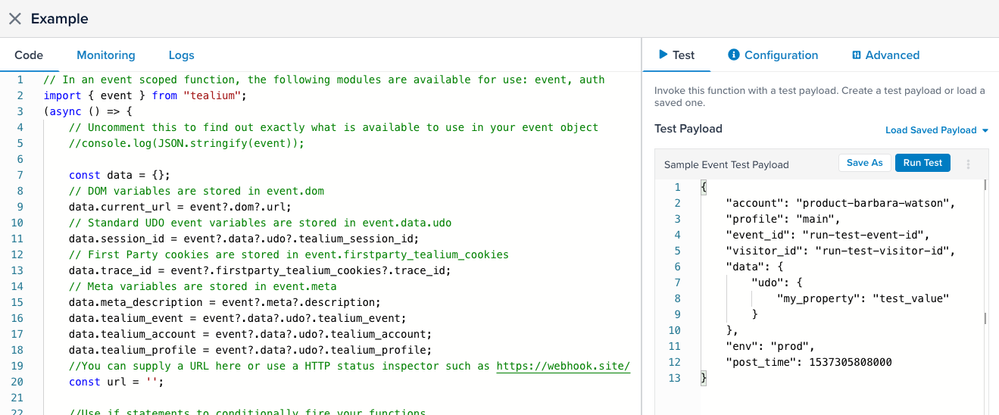
Task: Open the Monitoring tab
Action: tap(106, 55)
